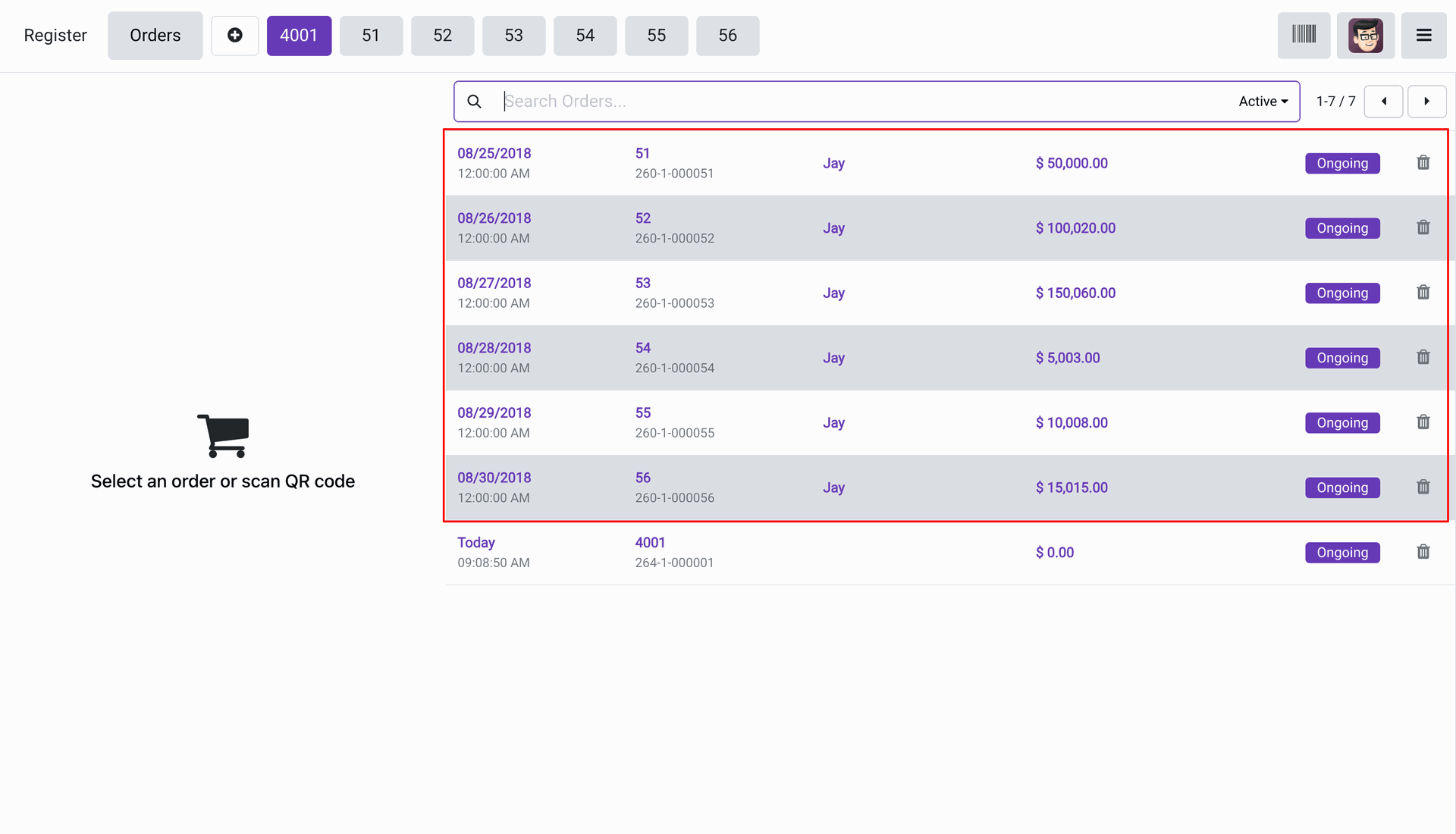Delete order 4001 with its trash icon
This screenshot has width=1456, height=834.
coord(1423,552)
